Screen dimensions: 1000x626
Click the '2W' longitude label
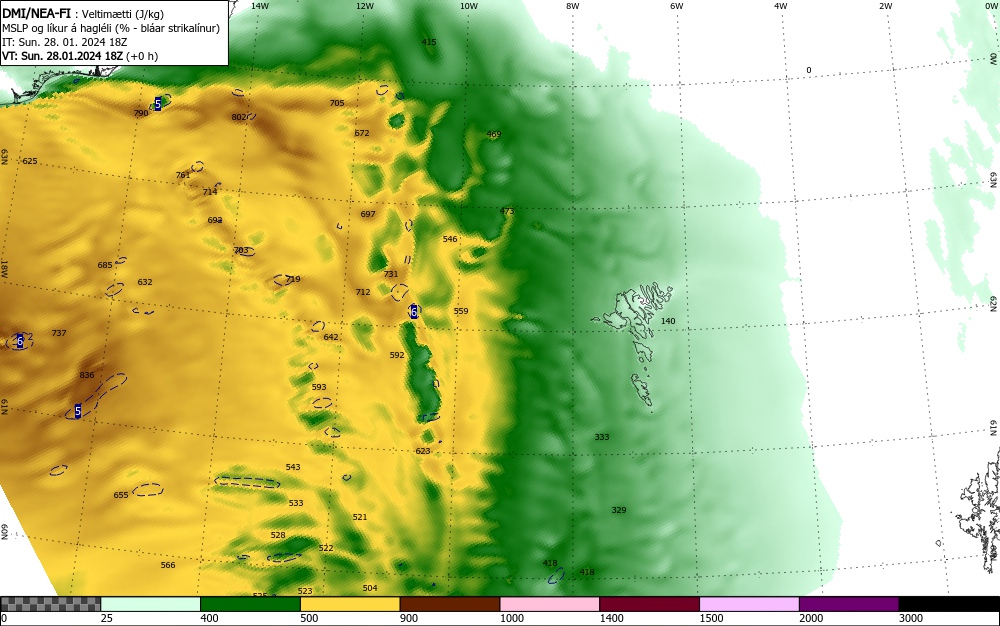click(885, 6)
